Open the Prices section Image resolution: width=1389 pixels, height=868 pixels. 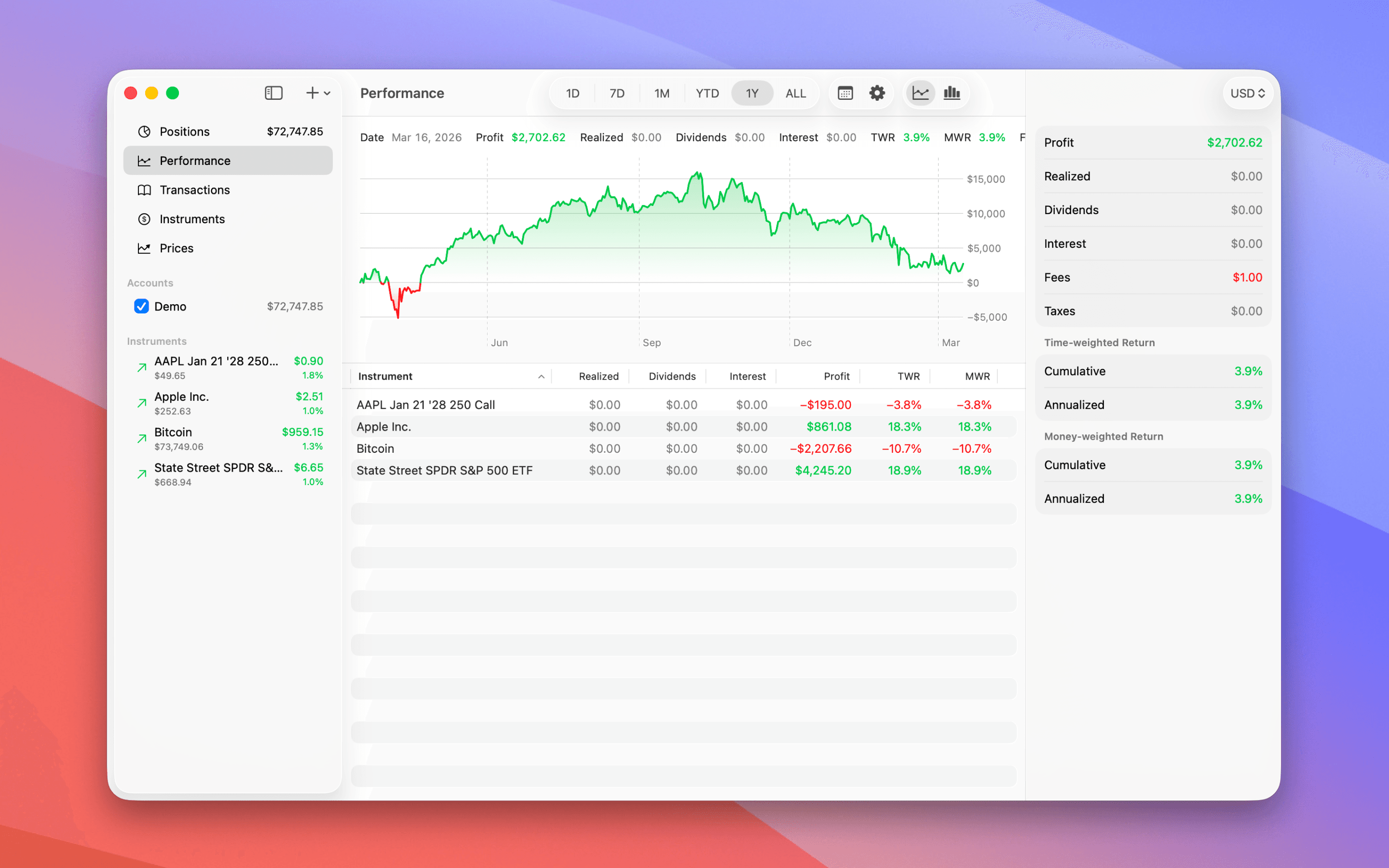177,248
